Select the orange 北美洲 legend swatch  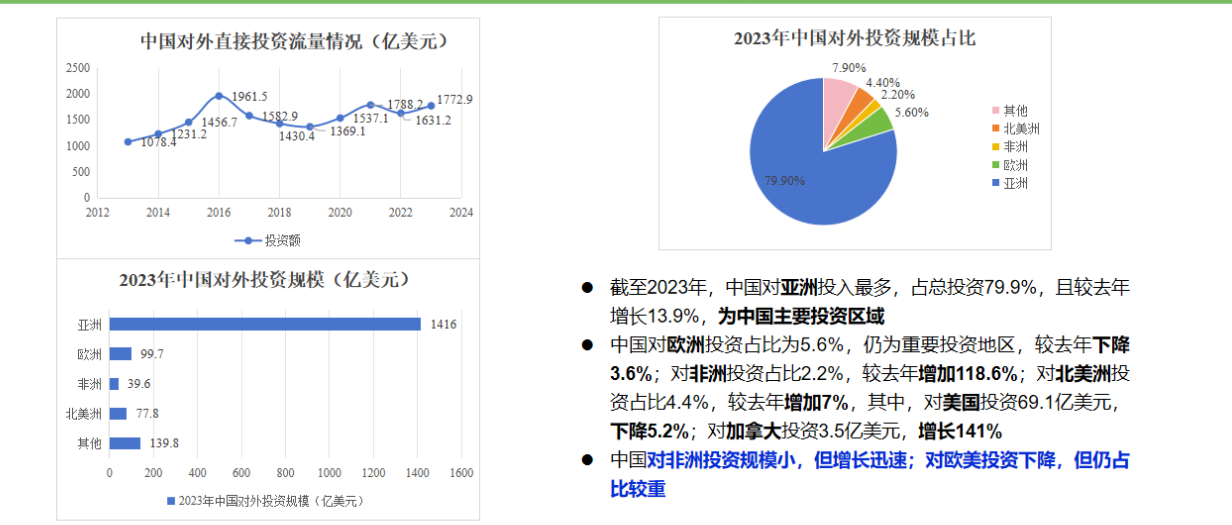coord(995,129)
